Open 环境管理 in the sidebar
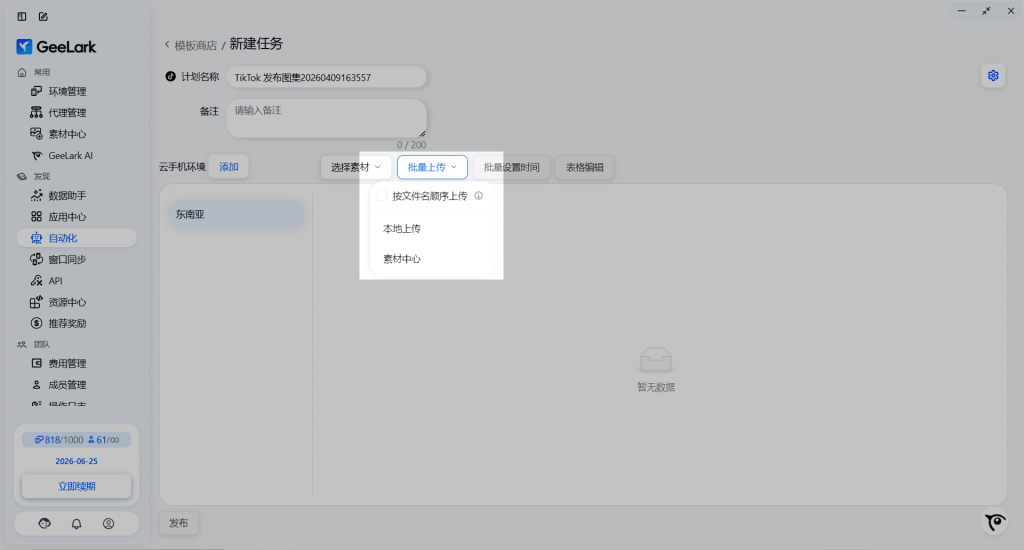 (x=68, y=91)
